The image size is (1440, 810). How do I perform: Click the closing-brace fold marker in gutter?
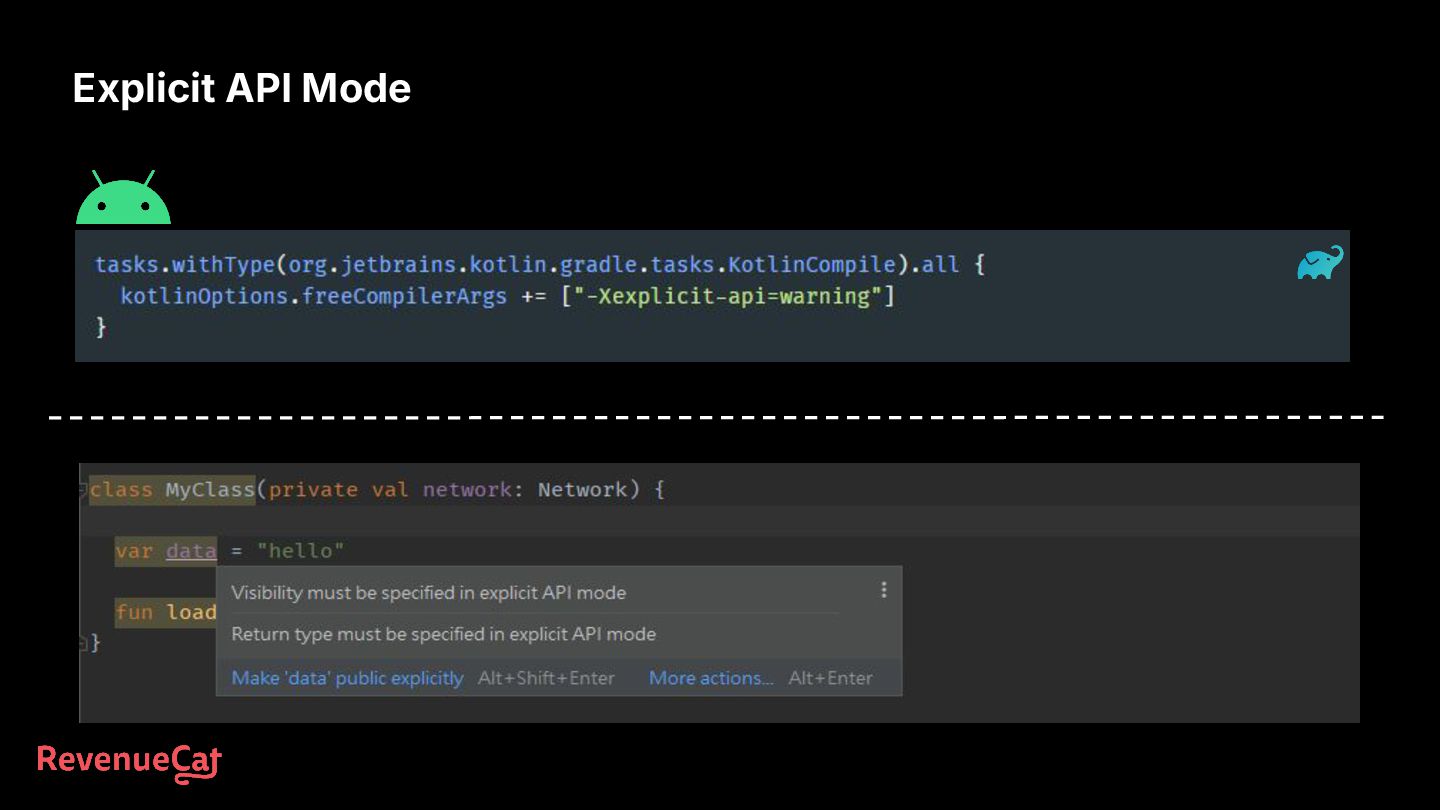[x=83, y=643]
